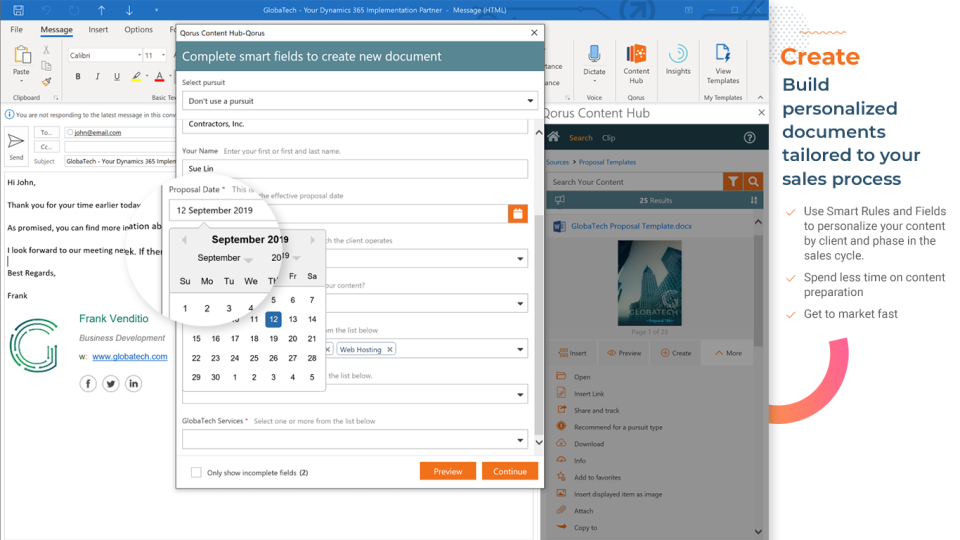Click the sort results icon
Screen dimensions: 960x540
coord(754,200)
